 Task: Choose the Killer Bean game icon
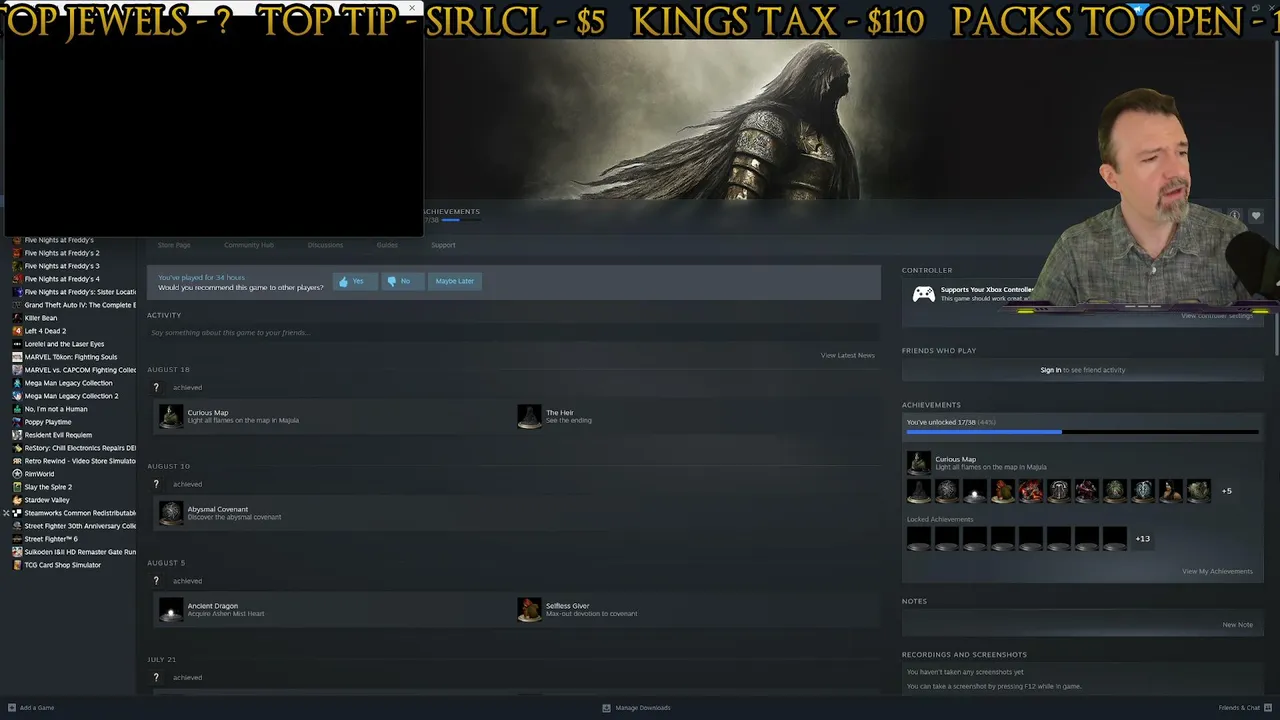click(x=17, y=318)
